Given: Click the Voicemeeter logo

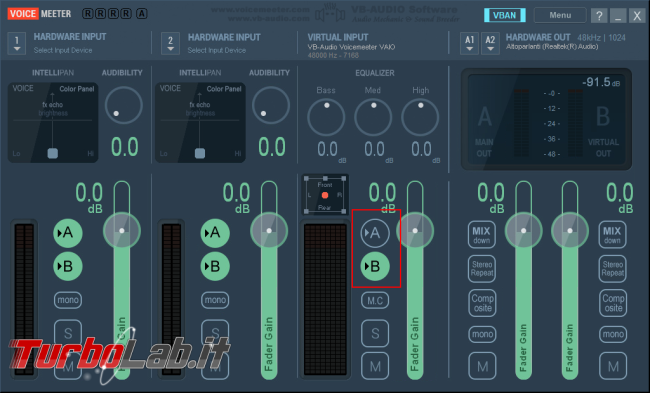Looking at the screenshot, I should point(39,14).
